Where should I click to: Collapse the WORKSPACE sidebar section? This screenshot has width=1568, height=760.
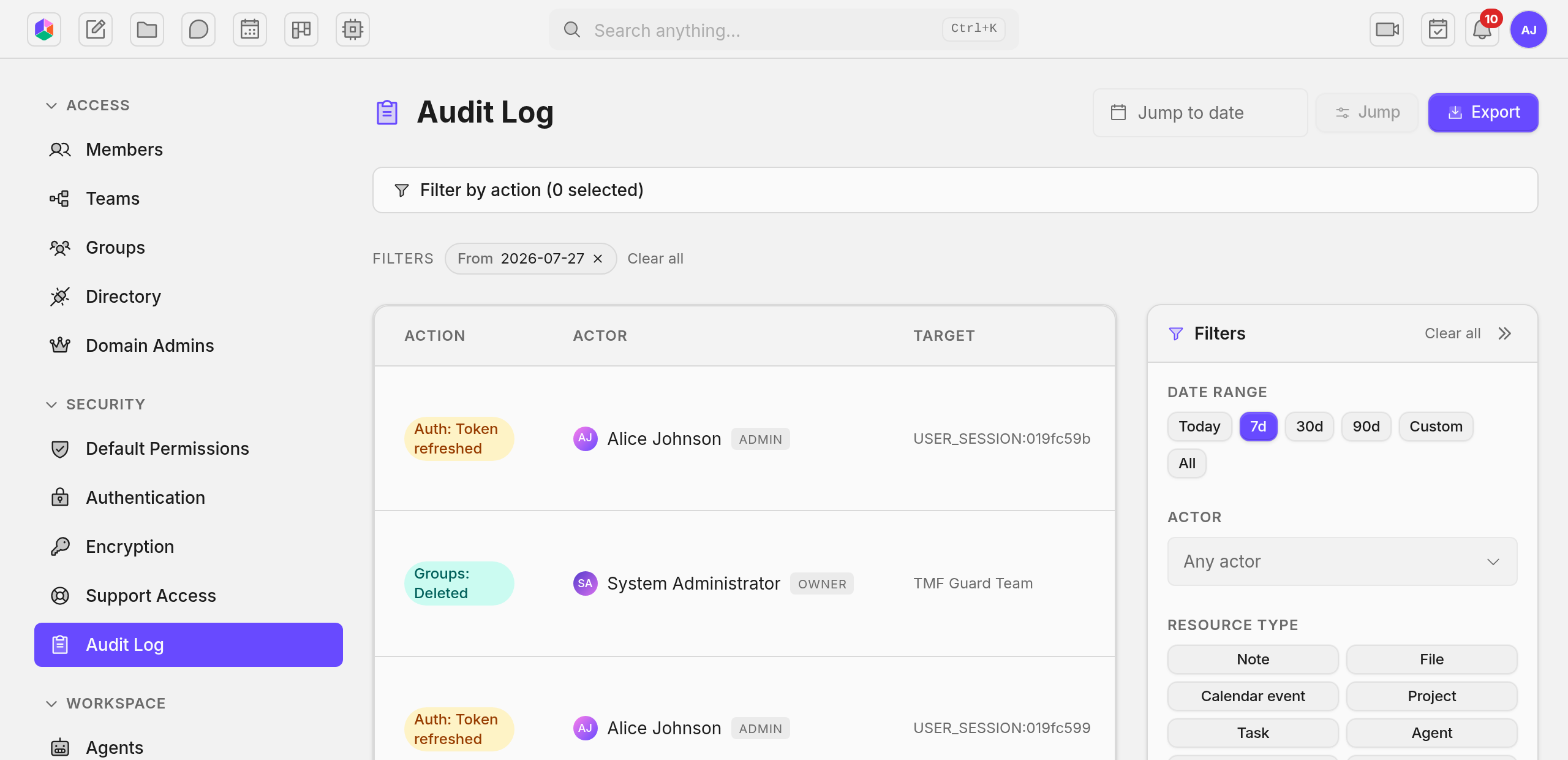coord(105,704)
